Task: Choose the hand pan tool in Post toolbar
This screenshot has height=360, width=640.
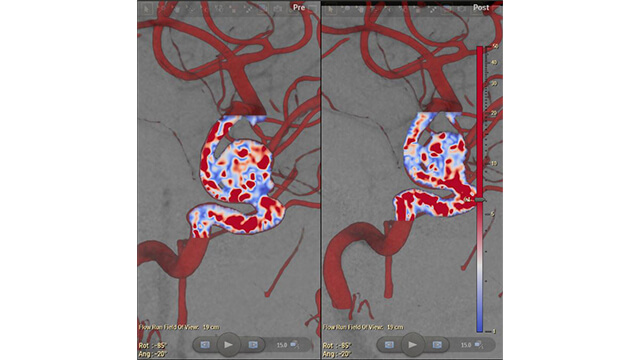Action: (x=361, y=9)
